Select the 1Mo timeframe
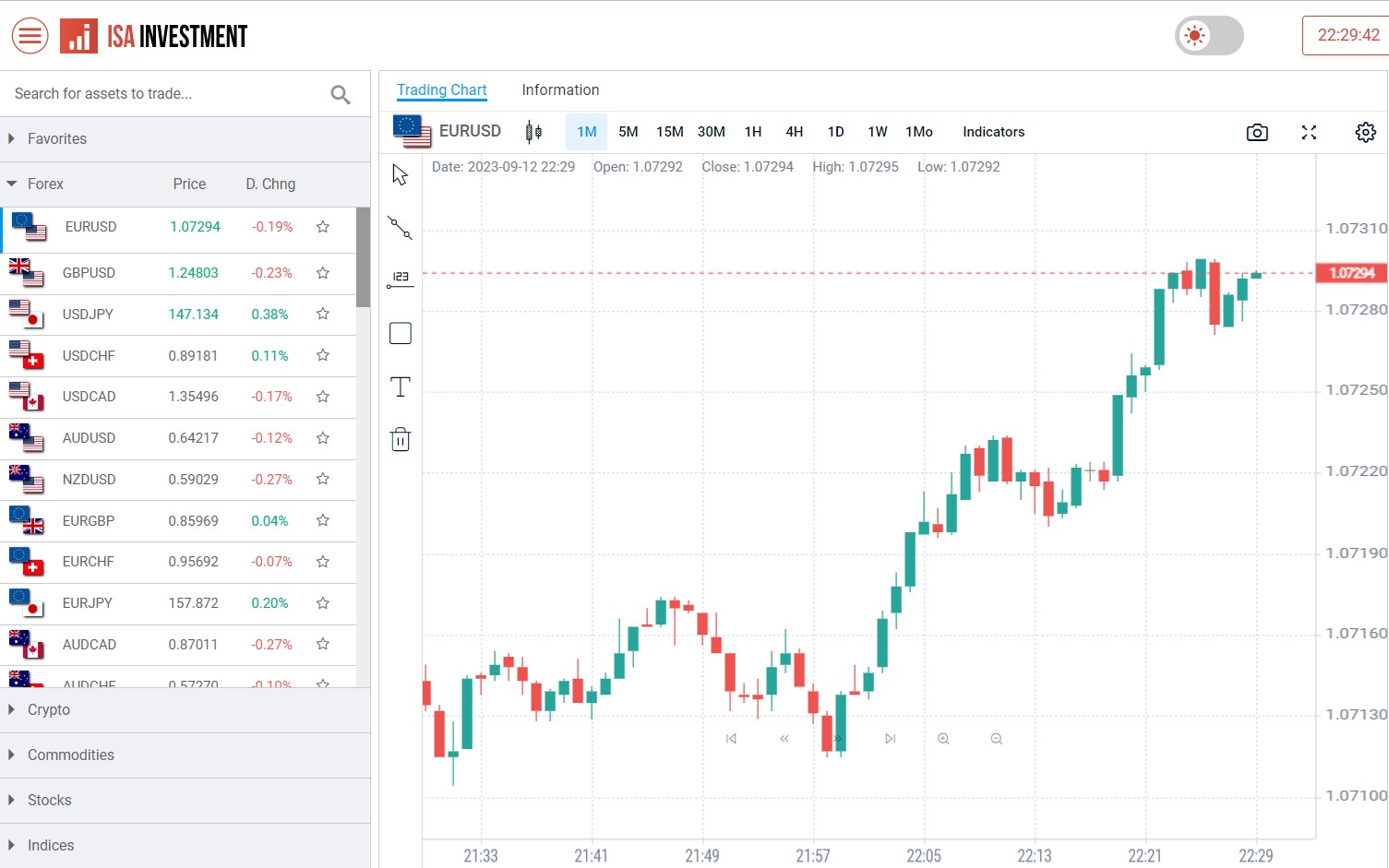 pyautogui.click(x=919, y=132)
